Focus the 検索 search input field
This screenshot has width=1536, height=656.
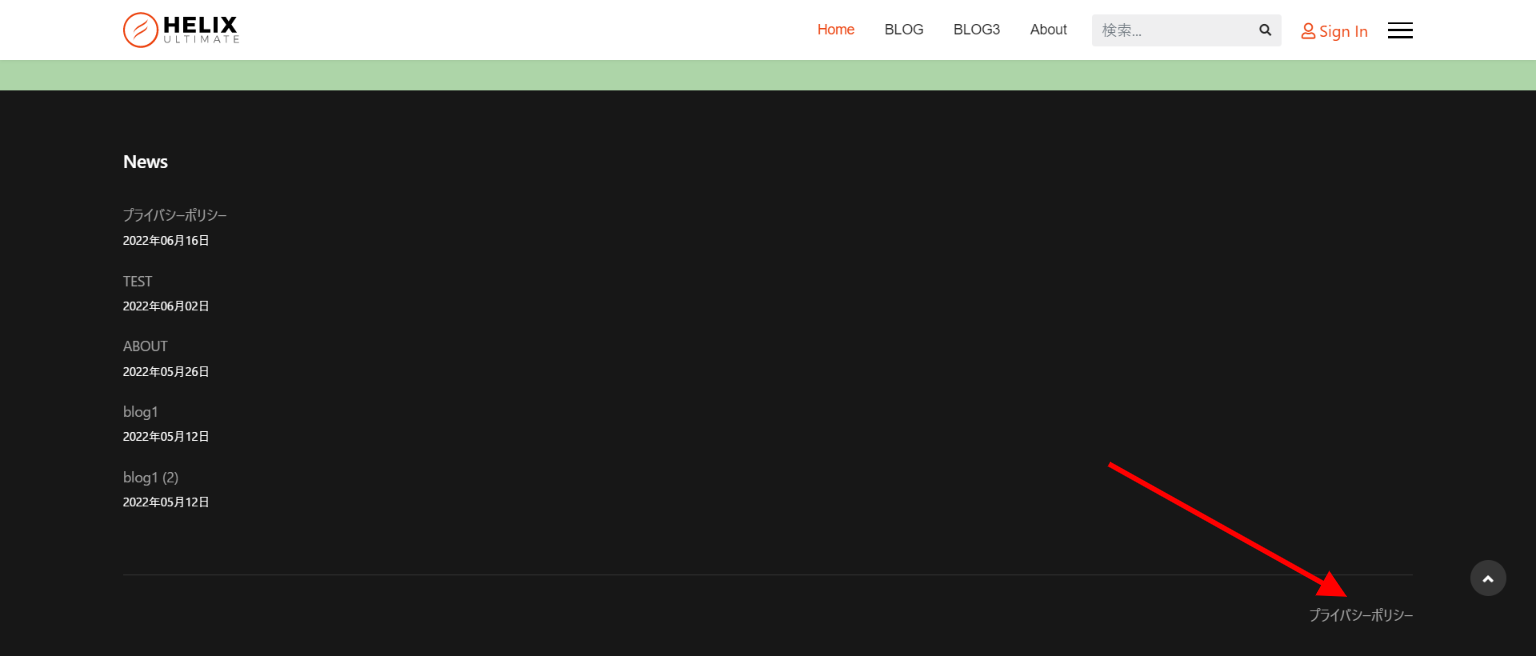tap(1172, 30)
